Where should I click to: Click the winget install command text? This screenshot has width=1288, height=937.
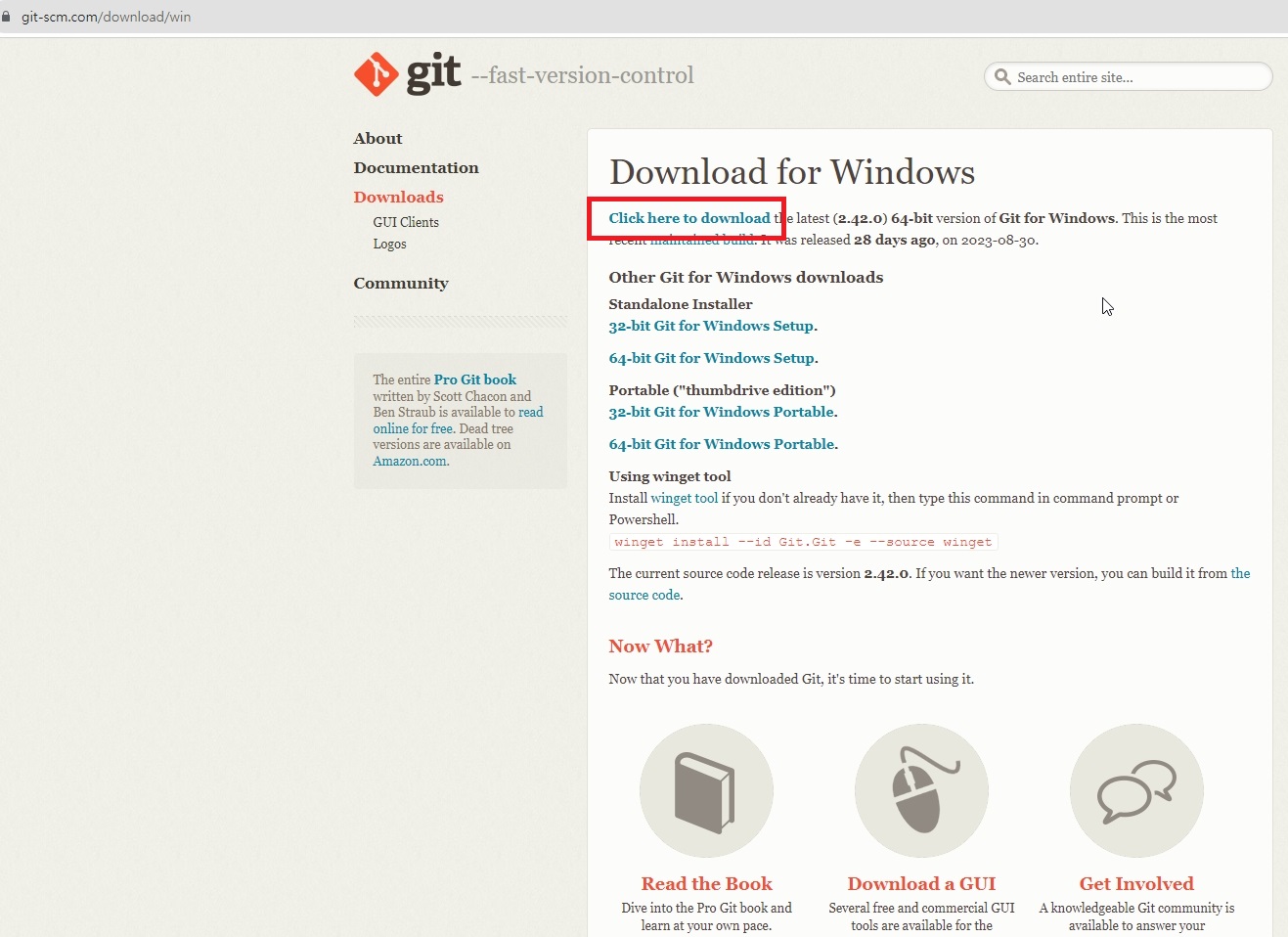[x=803, y=542]
